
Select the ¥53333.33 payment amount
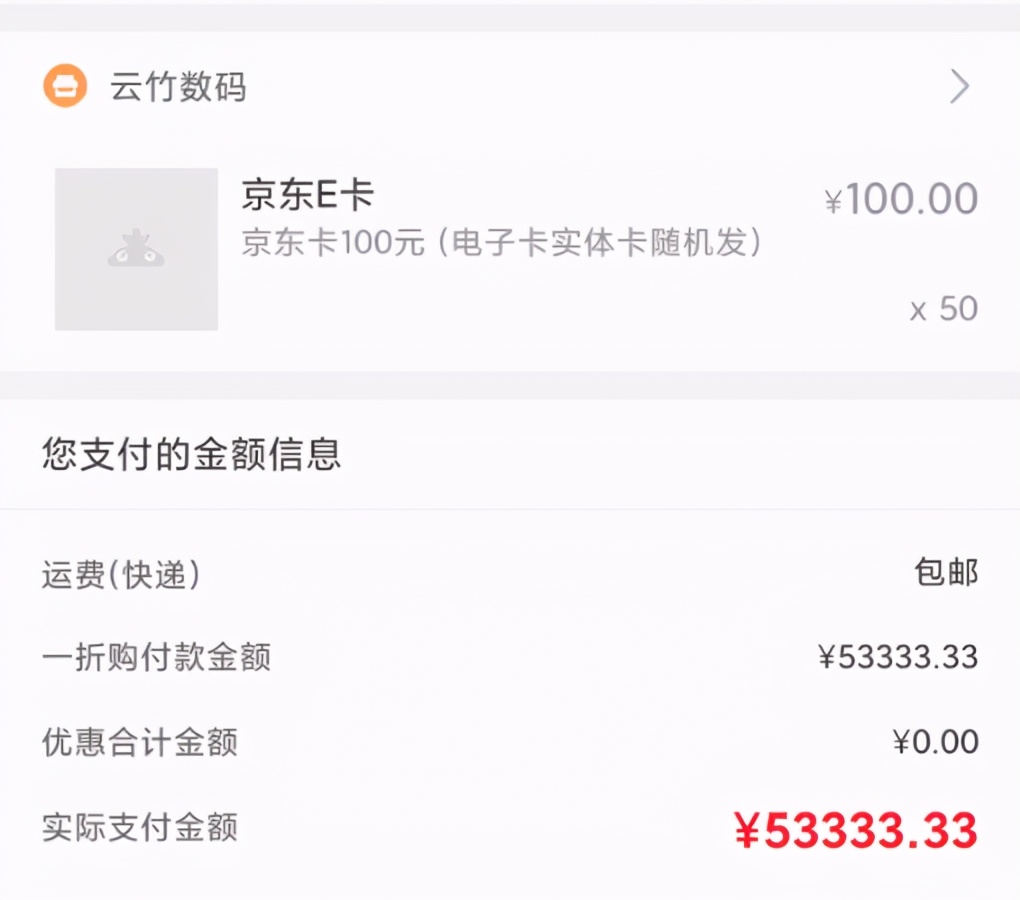pyautogui.click(x=895, y=657)
